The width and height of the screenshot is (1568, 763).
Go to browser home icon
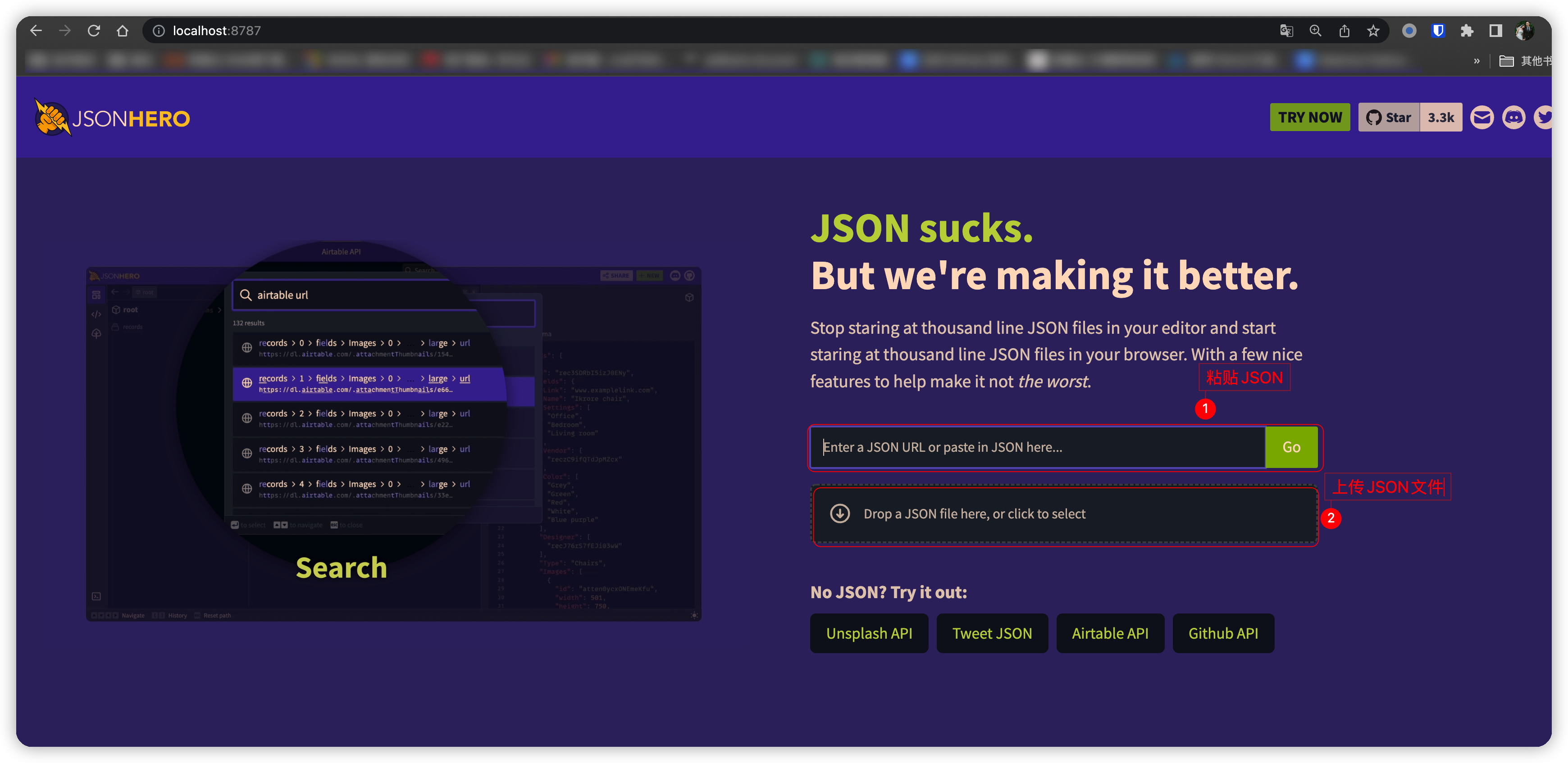[123, 31]
